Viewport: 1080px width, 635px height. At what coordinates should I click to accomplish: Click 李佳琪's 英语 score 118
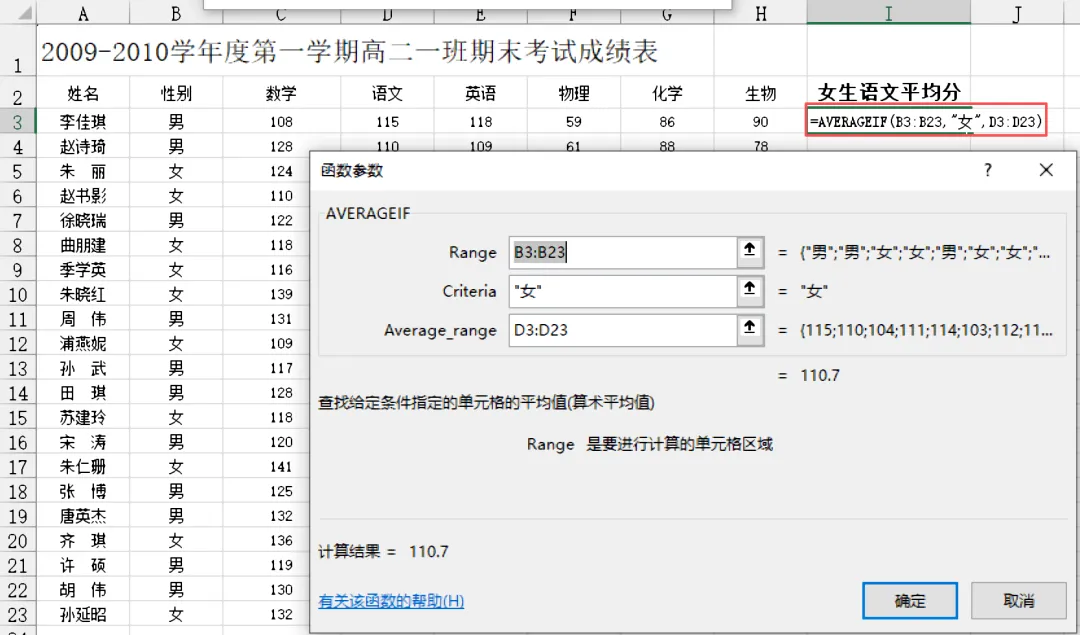pos(480,122)
